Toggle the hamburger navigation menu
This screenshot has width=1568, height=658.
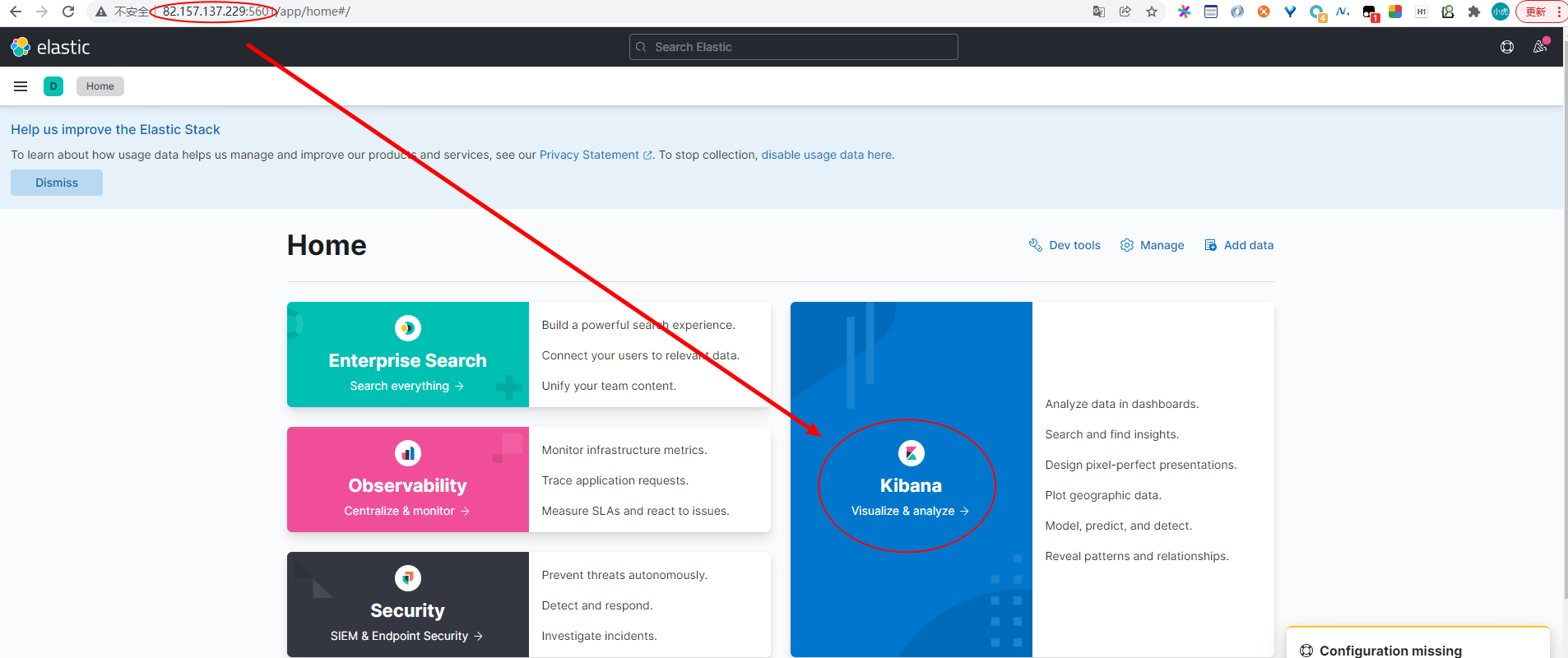(x=21, y=86)
